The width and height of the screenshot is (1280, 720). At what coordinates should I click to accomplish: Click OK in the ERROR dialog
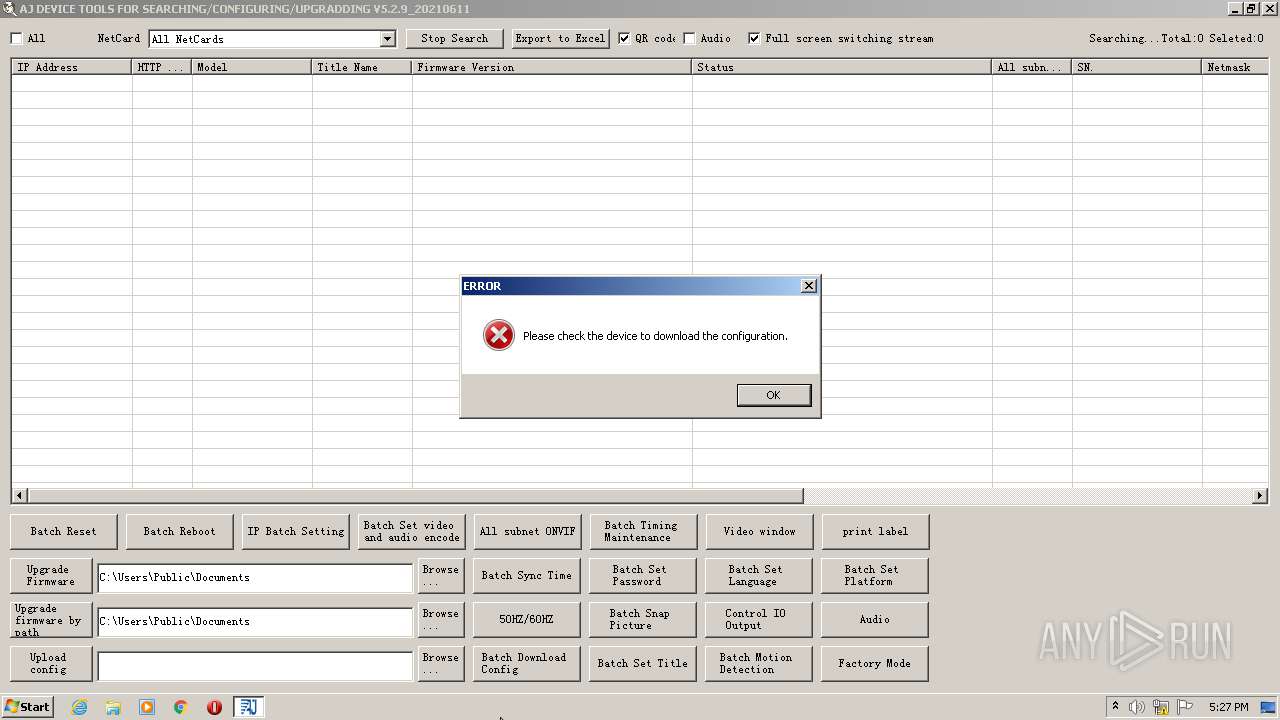[x=773, y=395]
